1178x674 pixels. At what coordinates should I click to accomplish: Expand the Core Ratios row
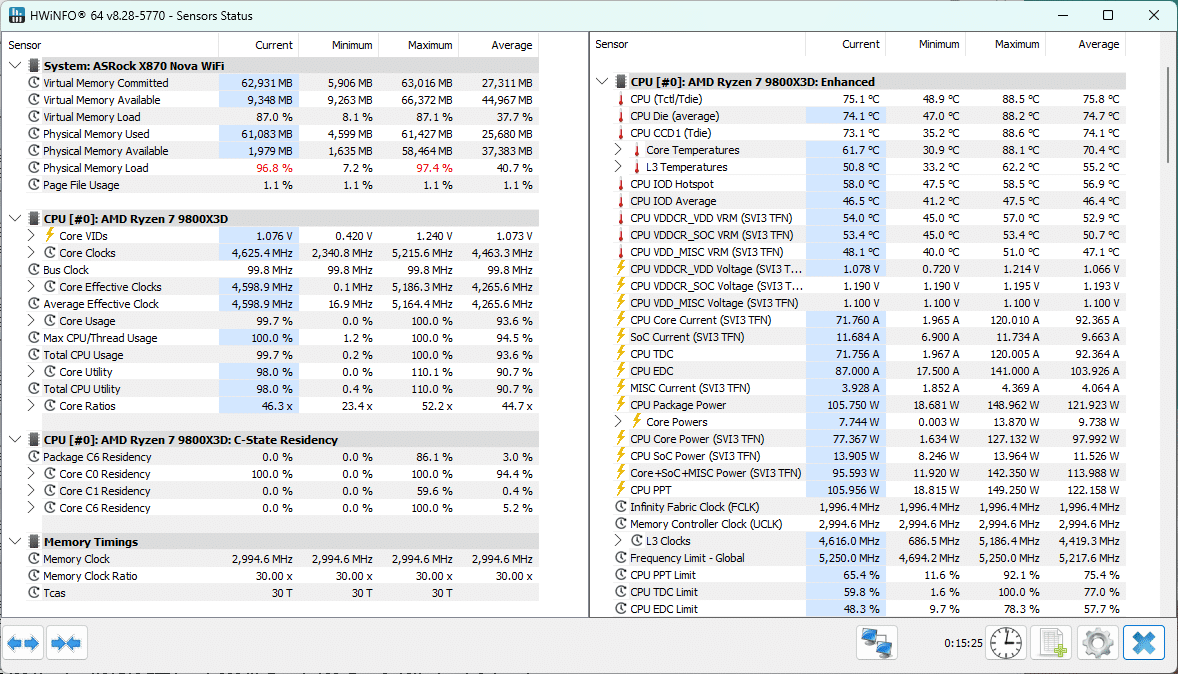point(31,406)
